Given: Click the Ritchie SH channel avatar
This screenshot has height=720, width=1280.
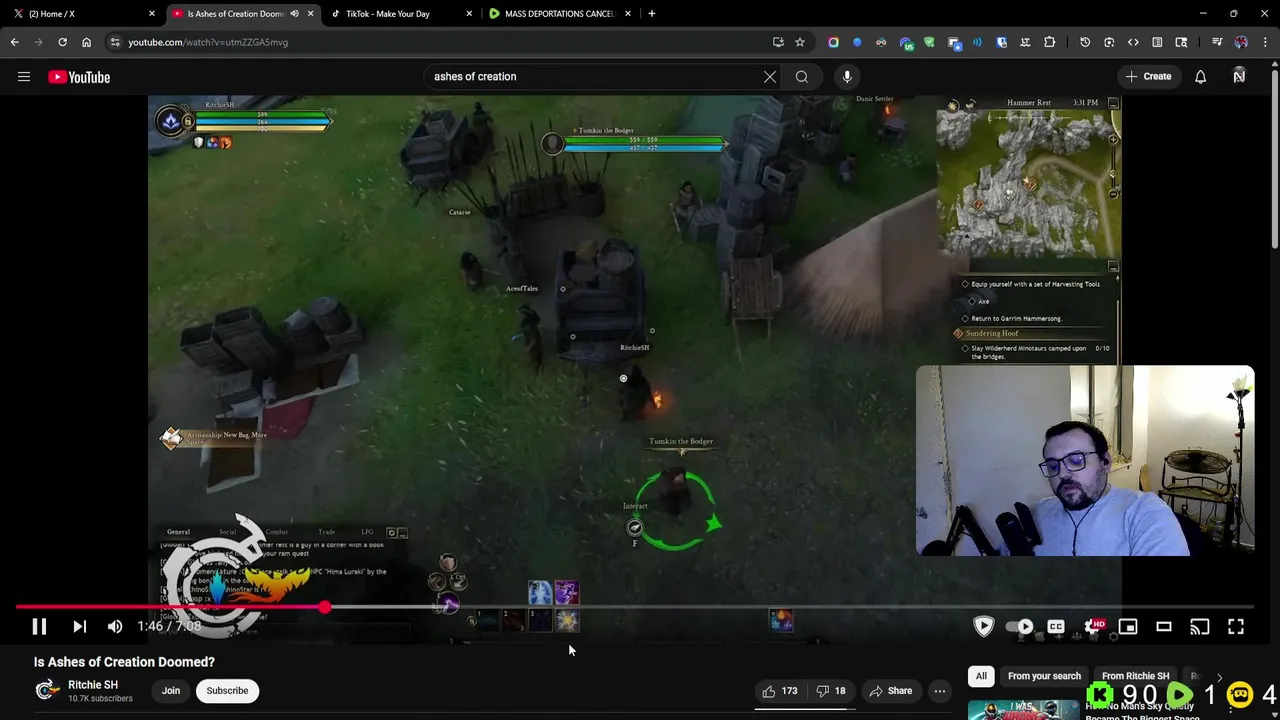Looking at the screenshot, I should click(46, 690).
